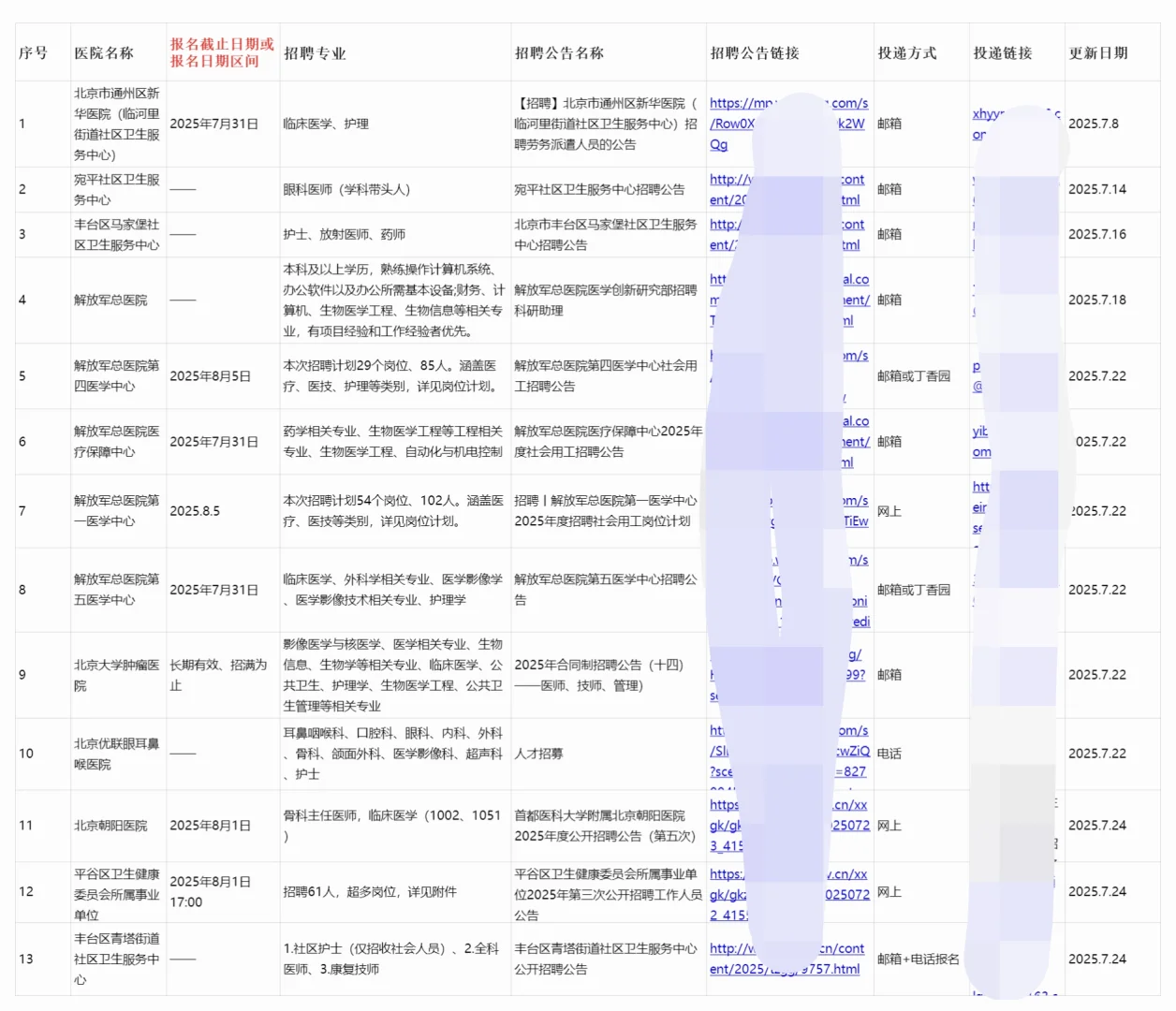Click the delivery method 邮箱+电话报名
Viewport: 1176px width, 1011px height.
tap(919, 959)
